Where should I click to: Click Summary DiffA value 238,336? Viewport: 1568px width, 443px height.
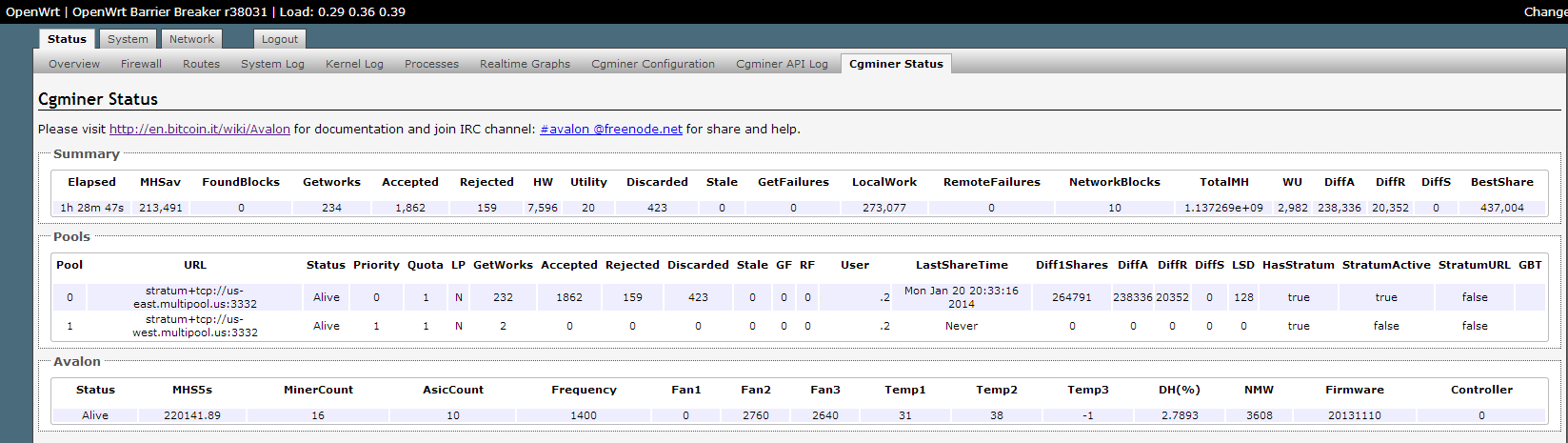1339,208
